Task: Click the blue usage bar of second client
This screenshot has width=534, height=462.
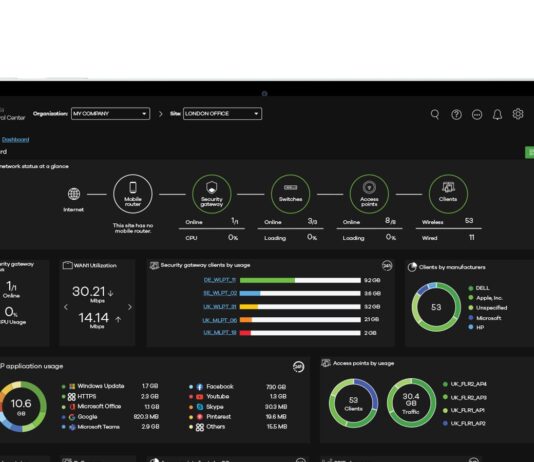Action: tap(250, 293)
